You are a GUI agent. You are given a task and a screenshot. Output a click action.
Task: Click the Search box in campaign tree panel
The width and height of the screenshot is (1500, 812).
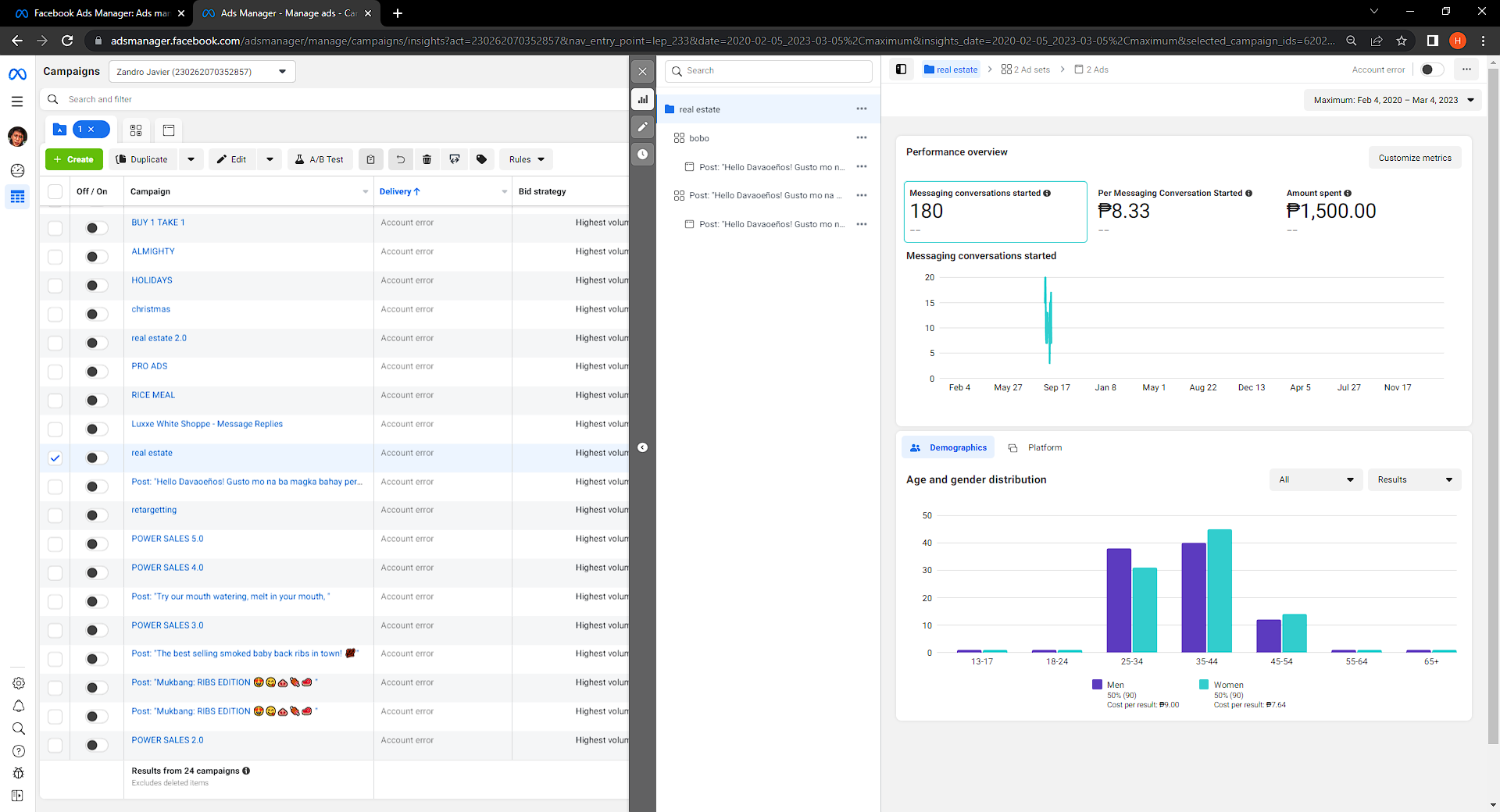coord(769,71)
